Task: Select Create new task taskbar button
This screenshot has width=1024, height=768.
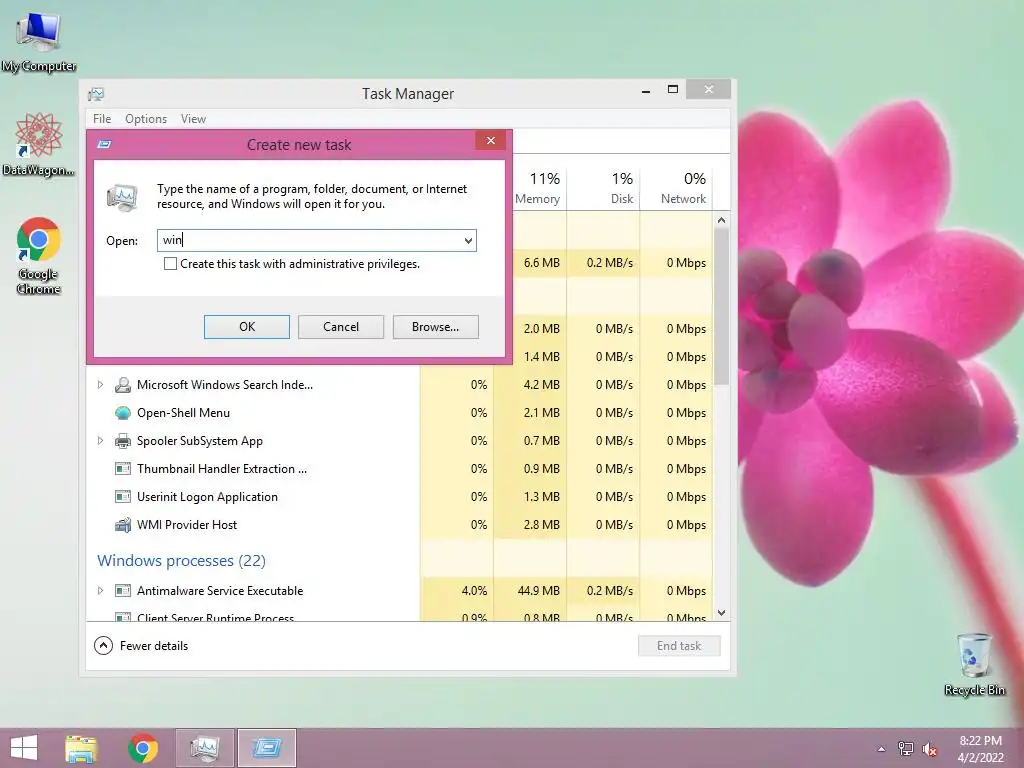Action: coord(267,748)
